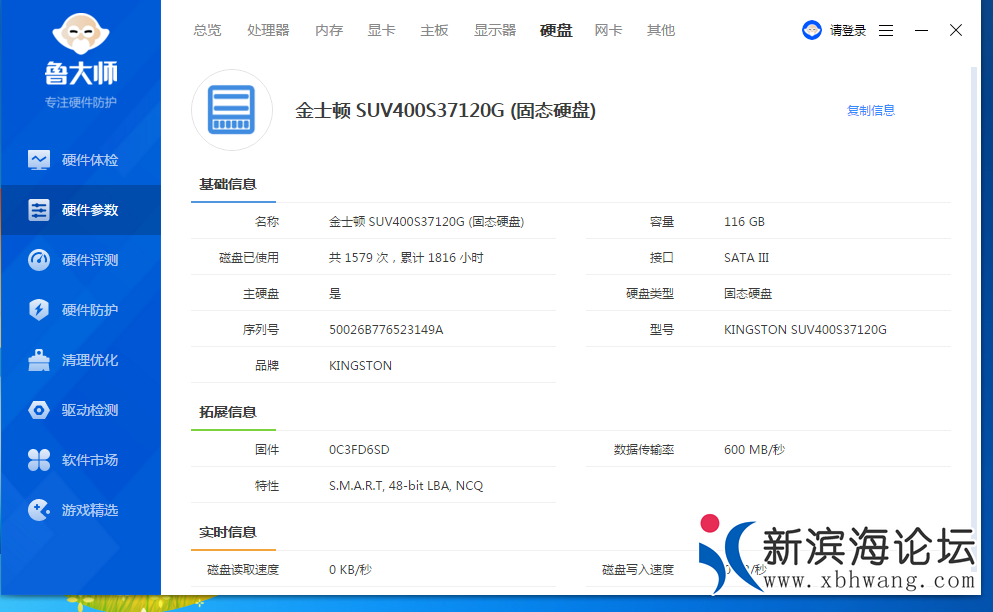This screenshot has height=612, width=993.
Task: Open 硬件评测 speedometer icon
Action: (x=39, y=260)
